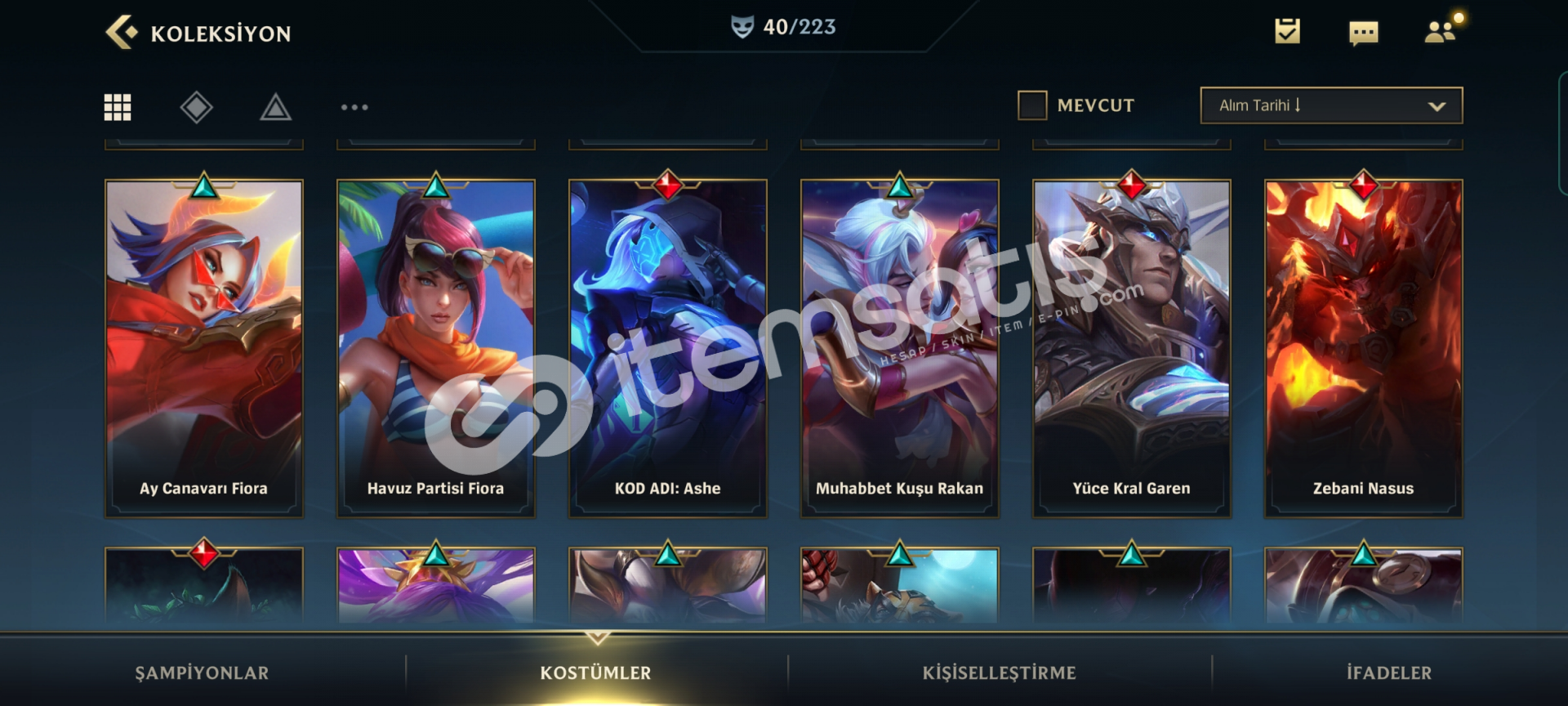This screenshot has width=1568, height=706.
Task: Expand sort options with the chevron arrow
Action: tap(1437, 106)
